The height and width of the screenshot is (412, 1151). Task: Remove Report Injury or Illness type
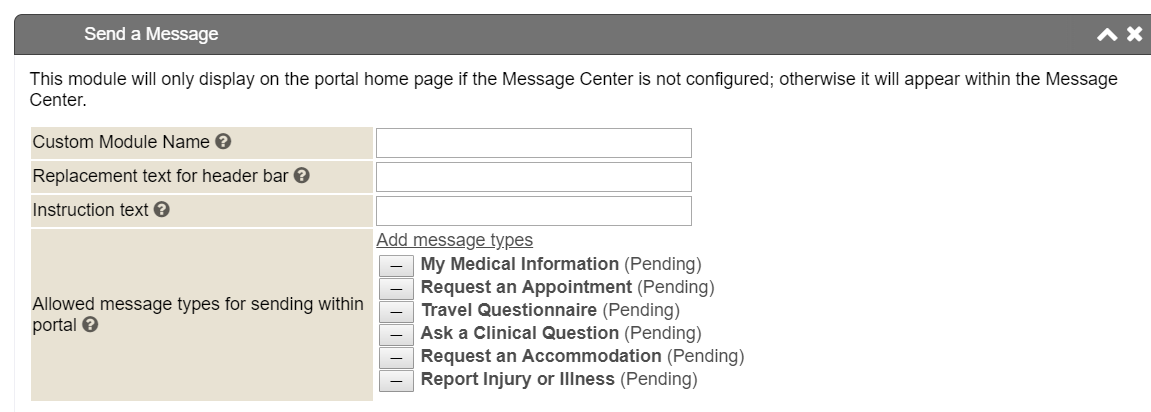click(396, 380)
